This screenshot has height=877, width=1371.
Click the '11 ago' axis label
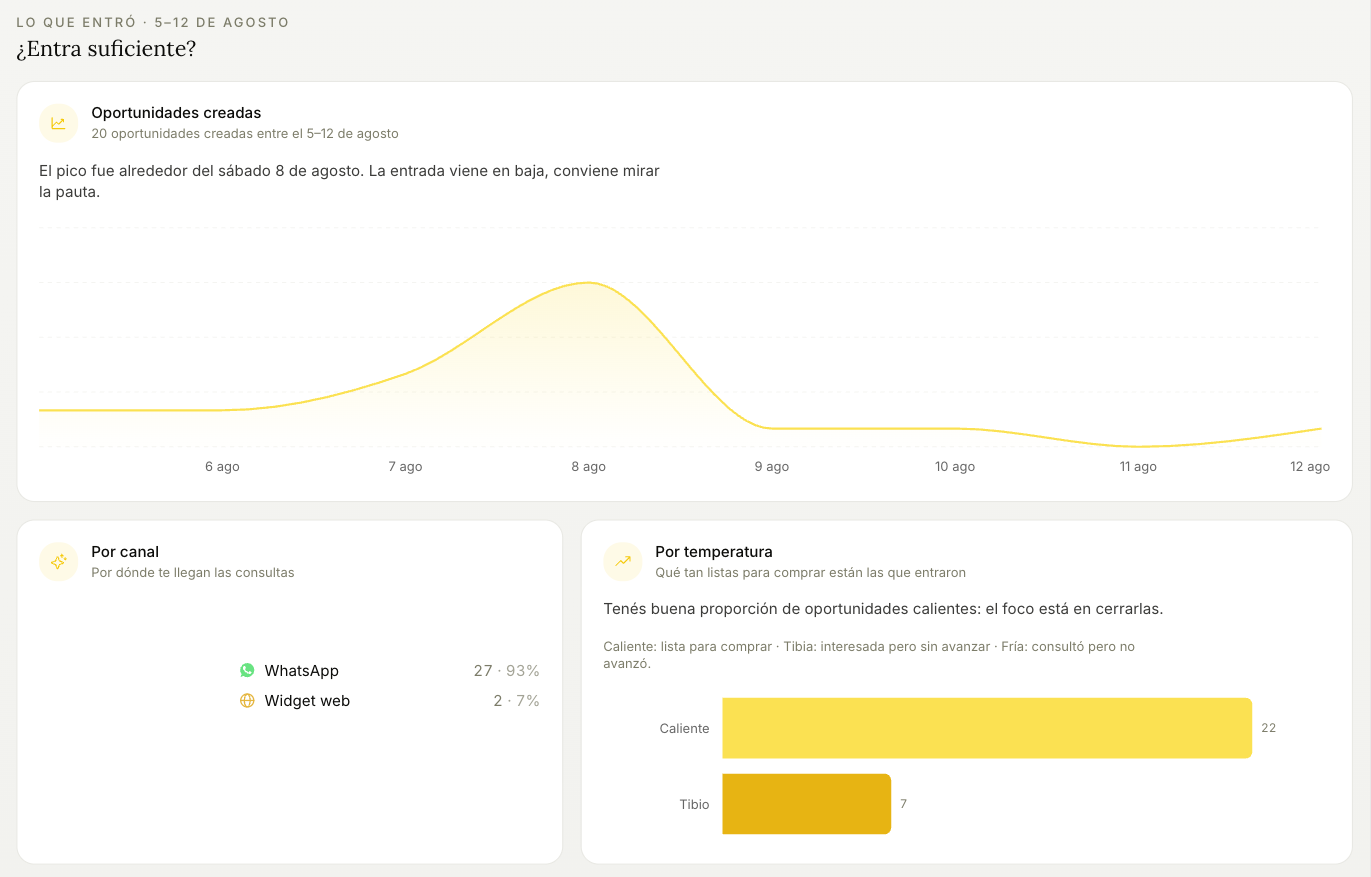point(1138,467)
